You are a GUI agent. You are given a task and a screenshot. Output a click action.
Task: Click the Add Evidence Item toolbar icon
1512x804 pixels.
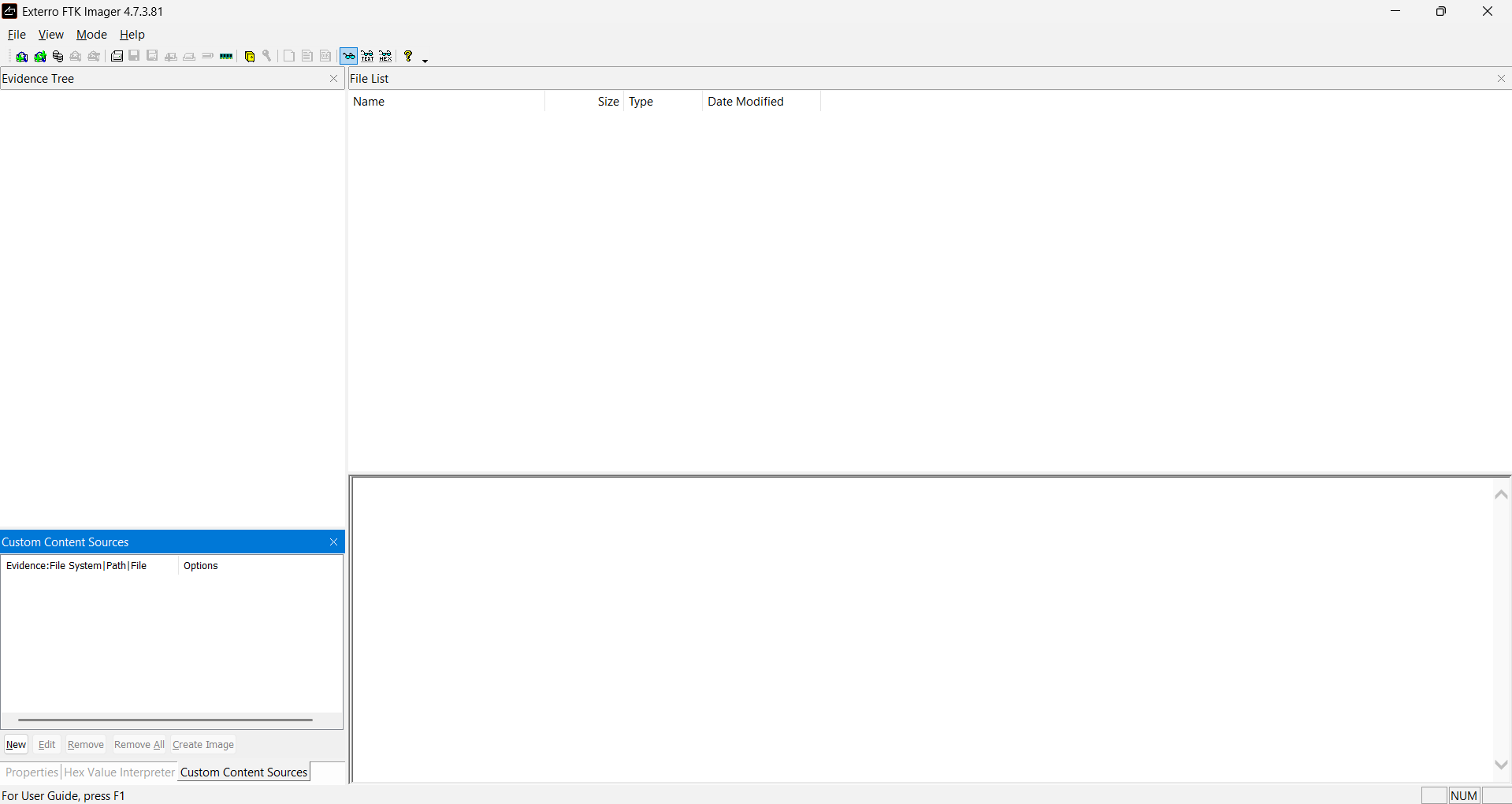tap(22, 56)
